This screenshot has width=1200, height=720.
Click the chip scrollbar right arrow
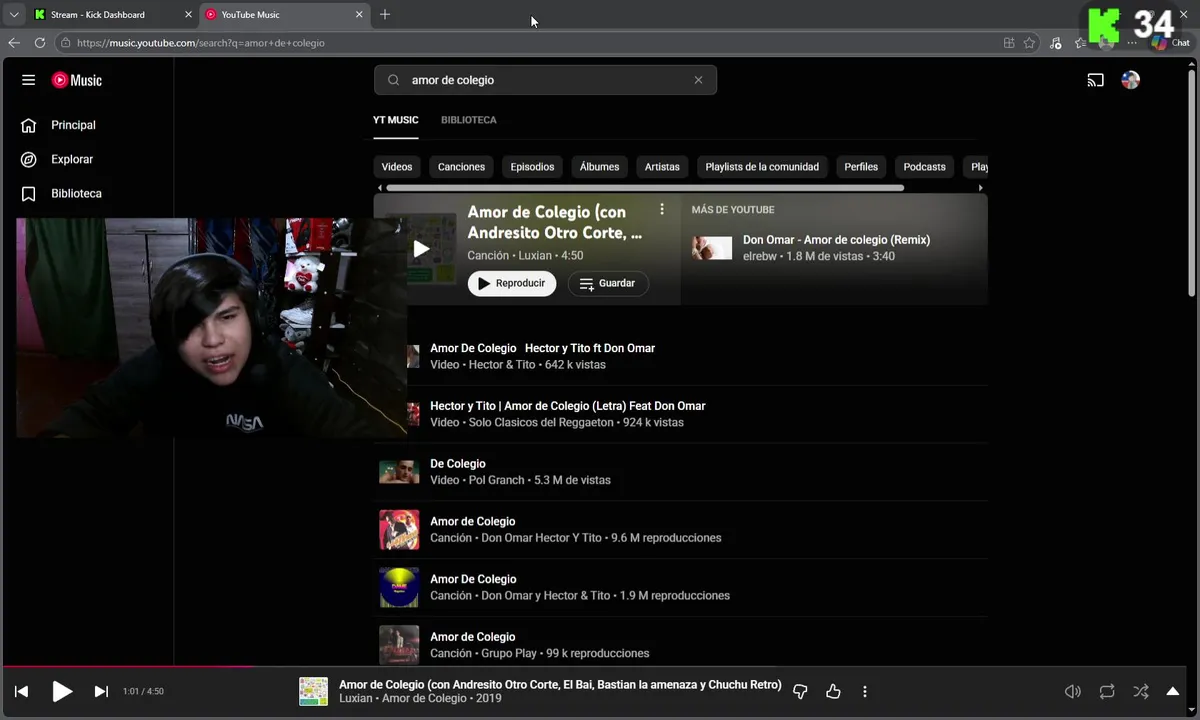(x=980, y=188)
